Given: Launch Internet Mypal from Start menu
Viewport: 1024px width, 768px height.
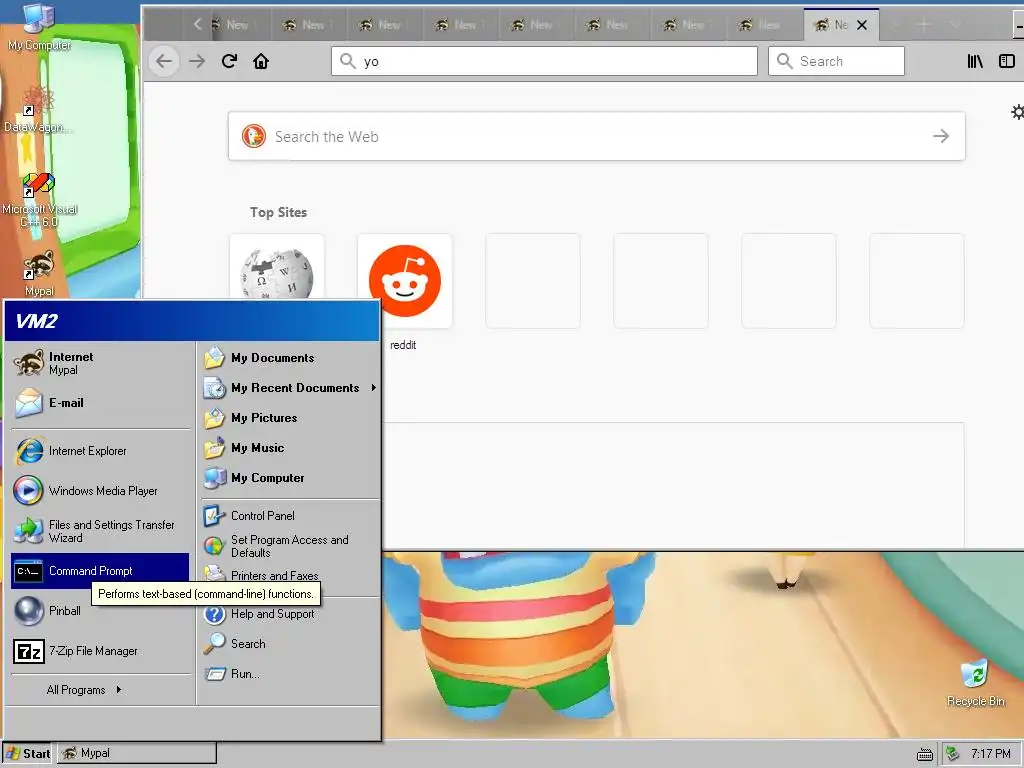Looking at the screenshot, I should coord(100,363).
